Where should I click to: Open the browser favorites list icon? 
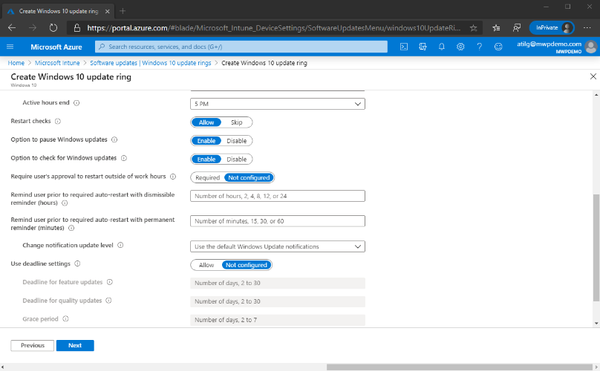click(496, 28)
